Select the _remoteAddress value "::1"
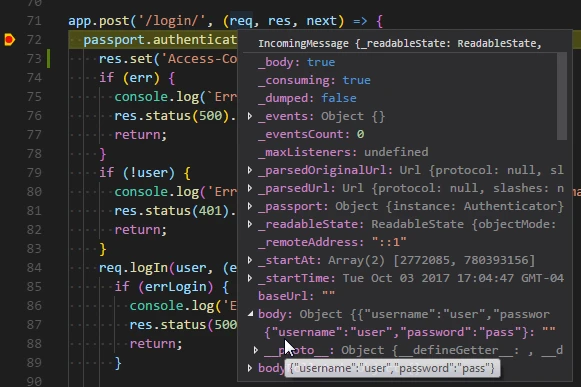 [x=389, y=242]
